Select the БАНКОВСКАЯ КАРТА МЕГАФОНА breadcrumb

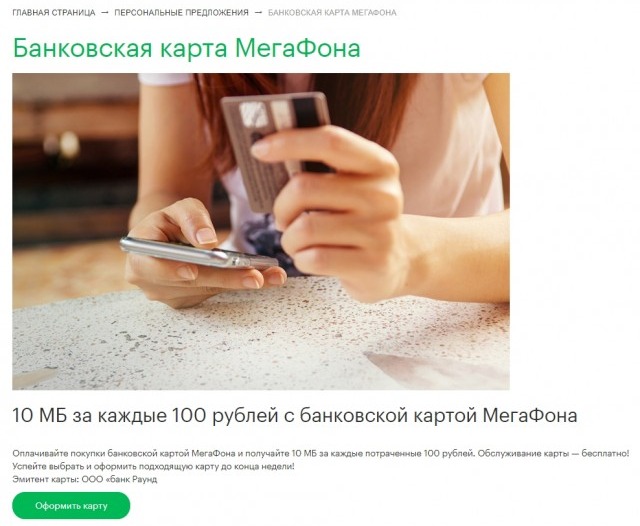[x=332, y=13]
